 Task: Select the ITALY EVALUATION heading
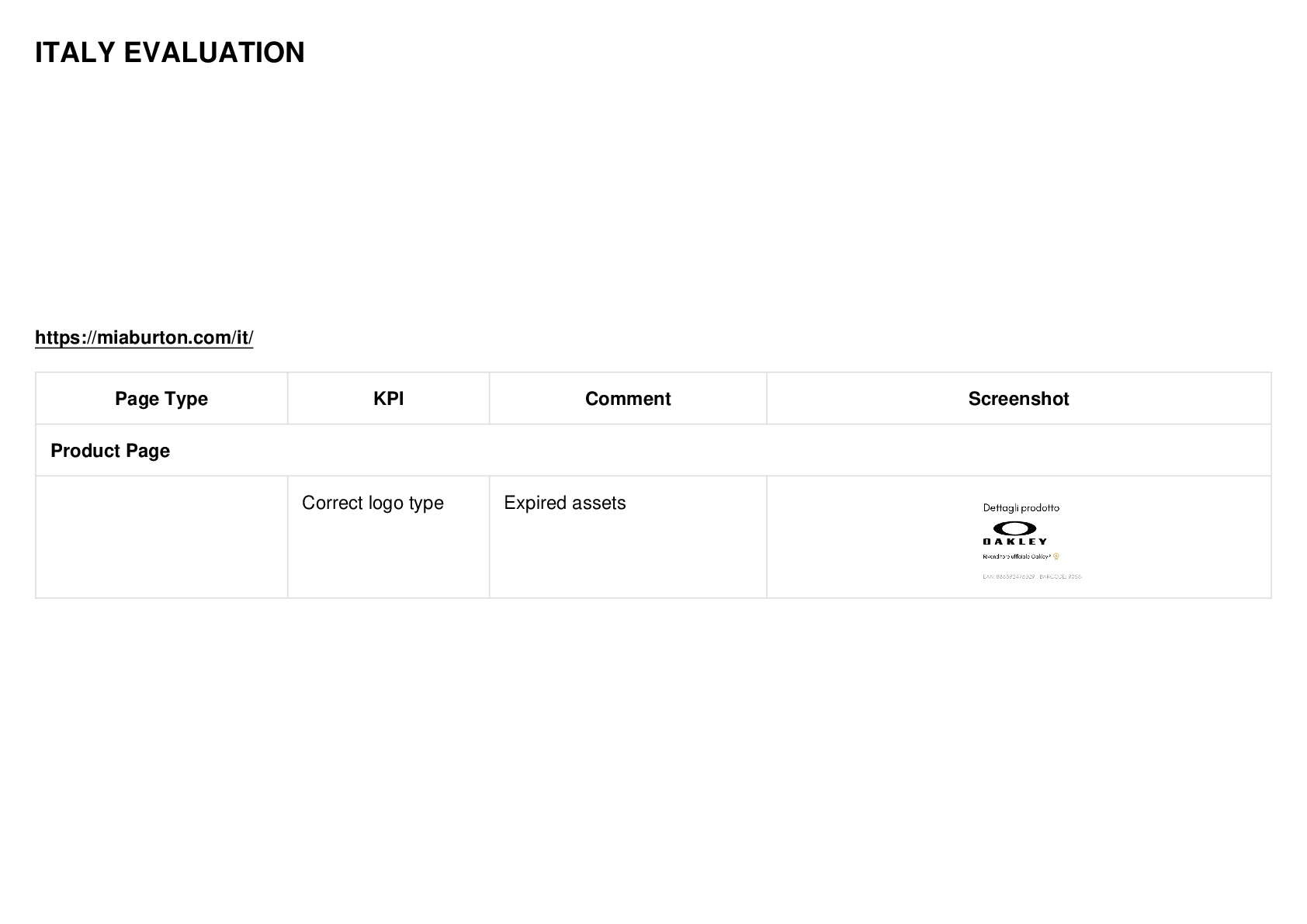pos(170,53)
